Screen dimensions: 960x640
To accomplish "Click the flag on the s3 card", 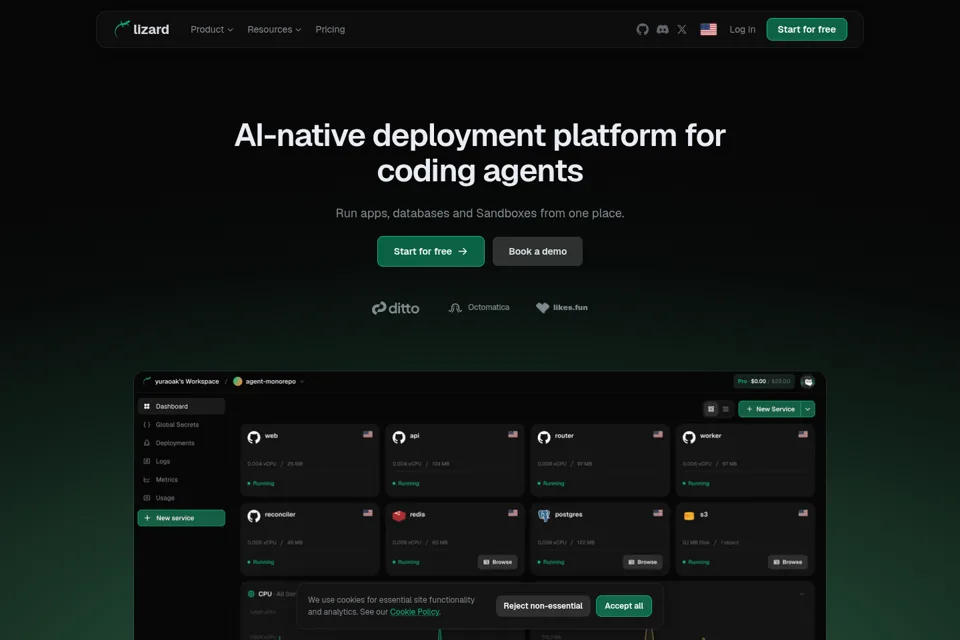I will coord(803,513).
